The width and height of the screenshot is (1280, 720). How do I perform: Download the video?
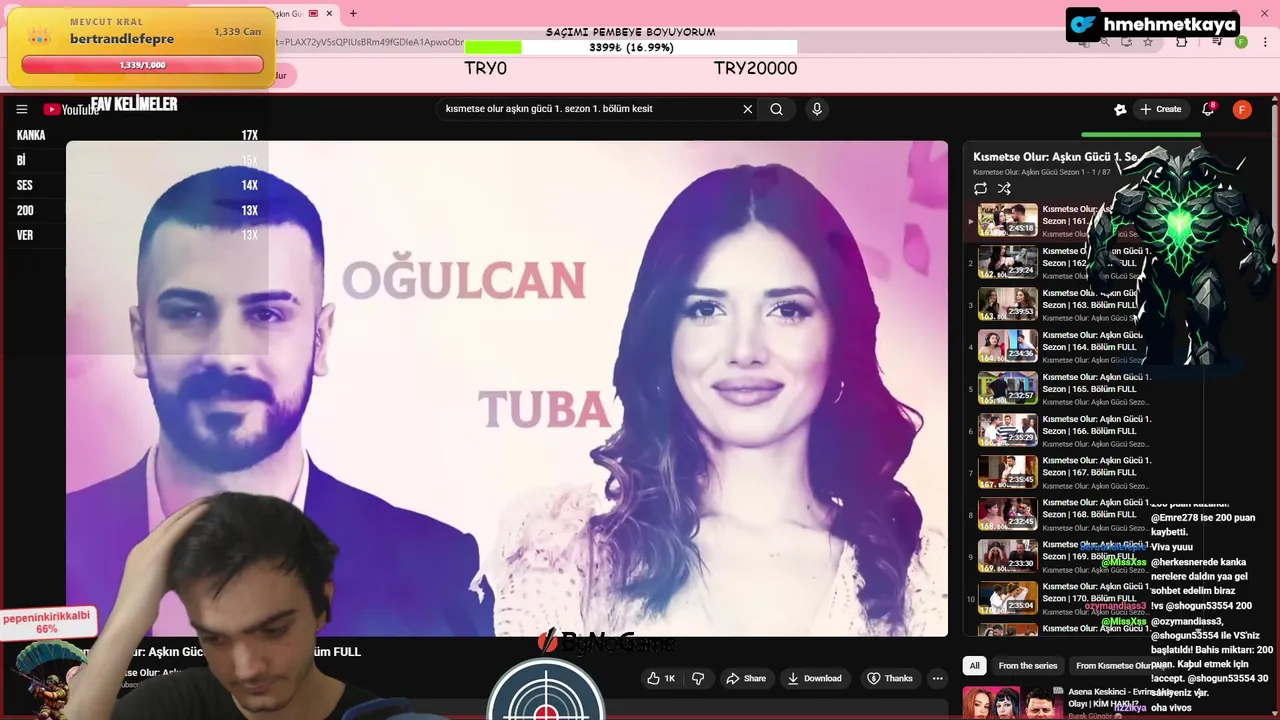(814, 678)
